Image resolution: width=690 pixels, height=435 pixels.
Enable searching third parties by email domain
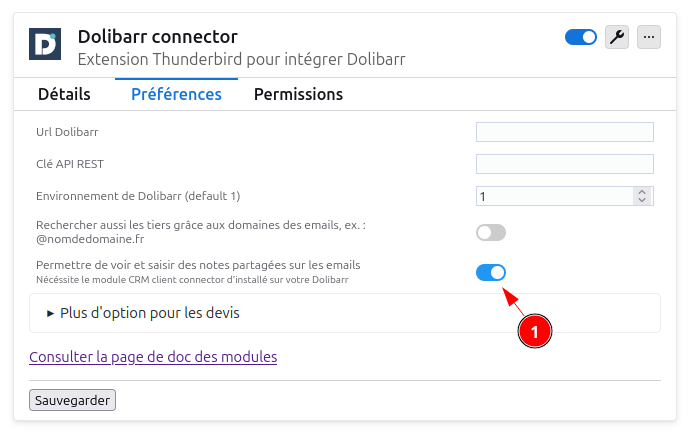pos(491,233)
